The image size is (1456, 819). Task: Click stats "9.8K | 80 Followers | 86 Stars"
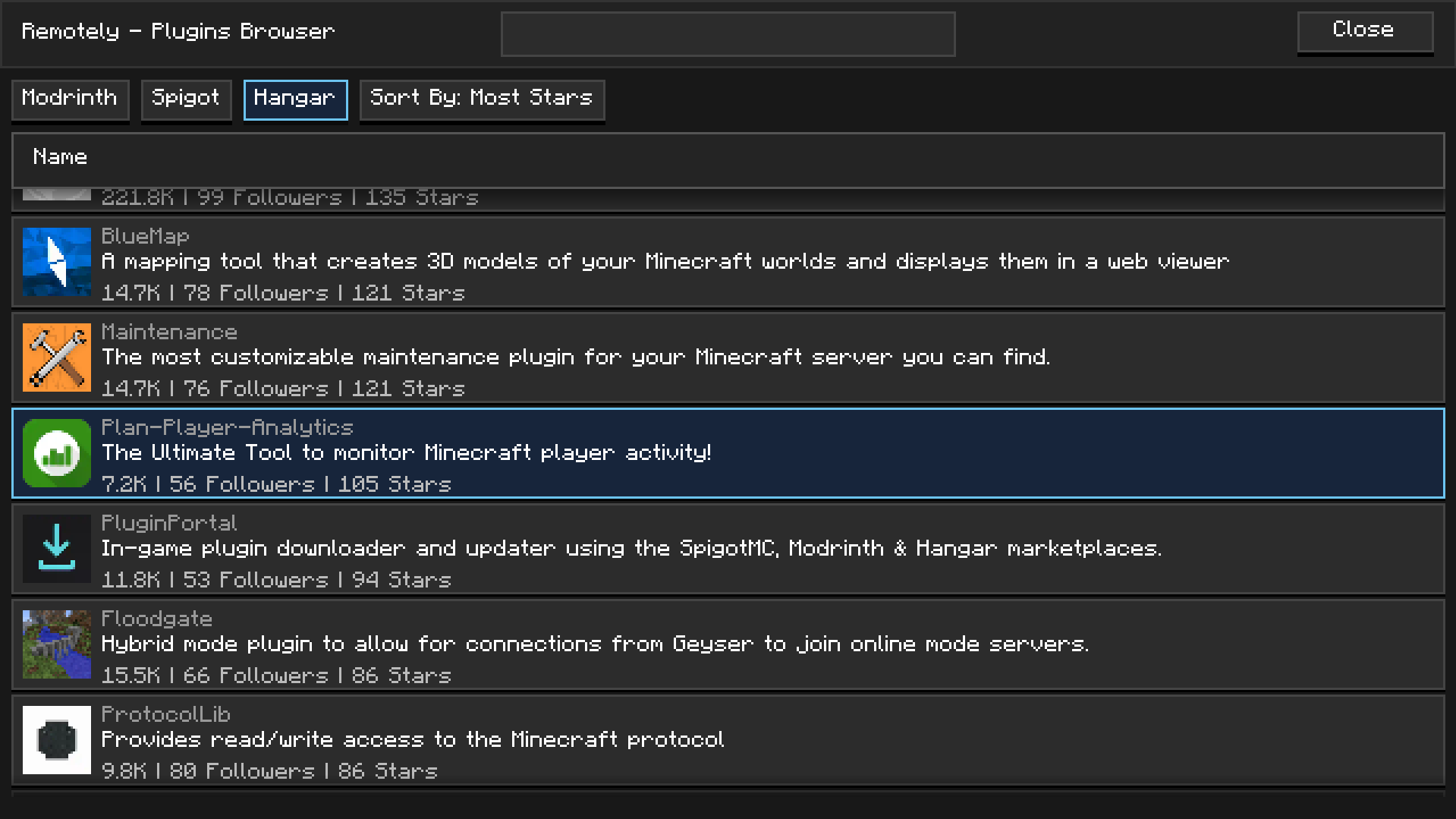click(x=269, y=771)
